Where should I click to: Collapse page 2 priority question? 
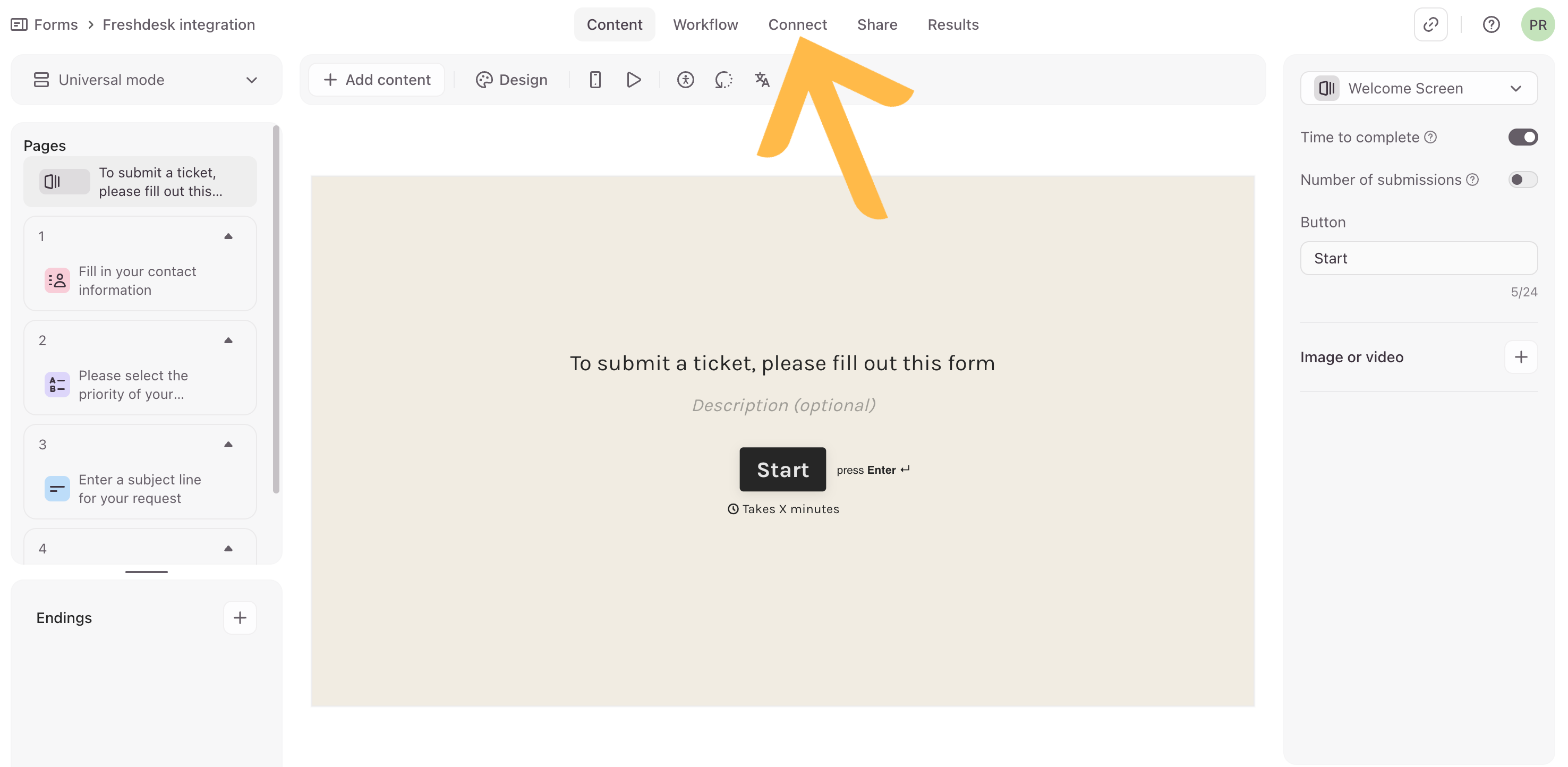(x=228, y=340)
